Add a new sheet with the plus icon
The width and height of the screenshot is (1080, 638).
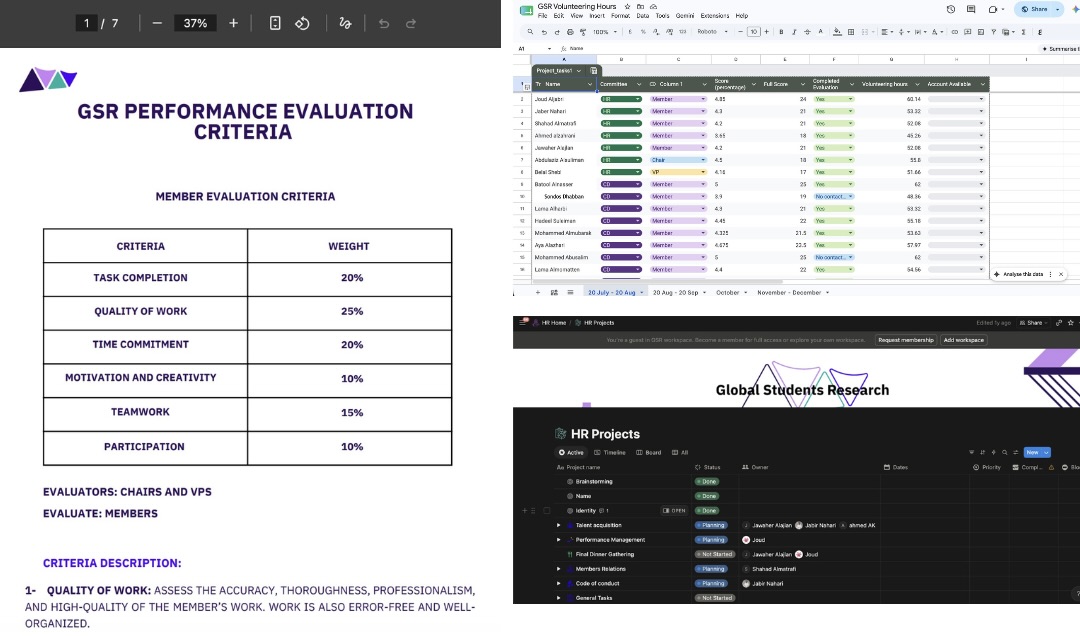538,292
